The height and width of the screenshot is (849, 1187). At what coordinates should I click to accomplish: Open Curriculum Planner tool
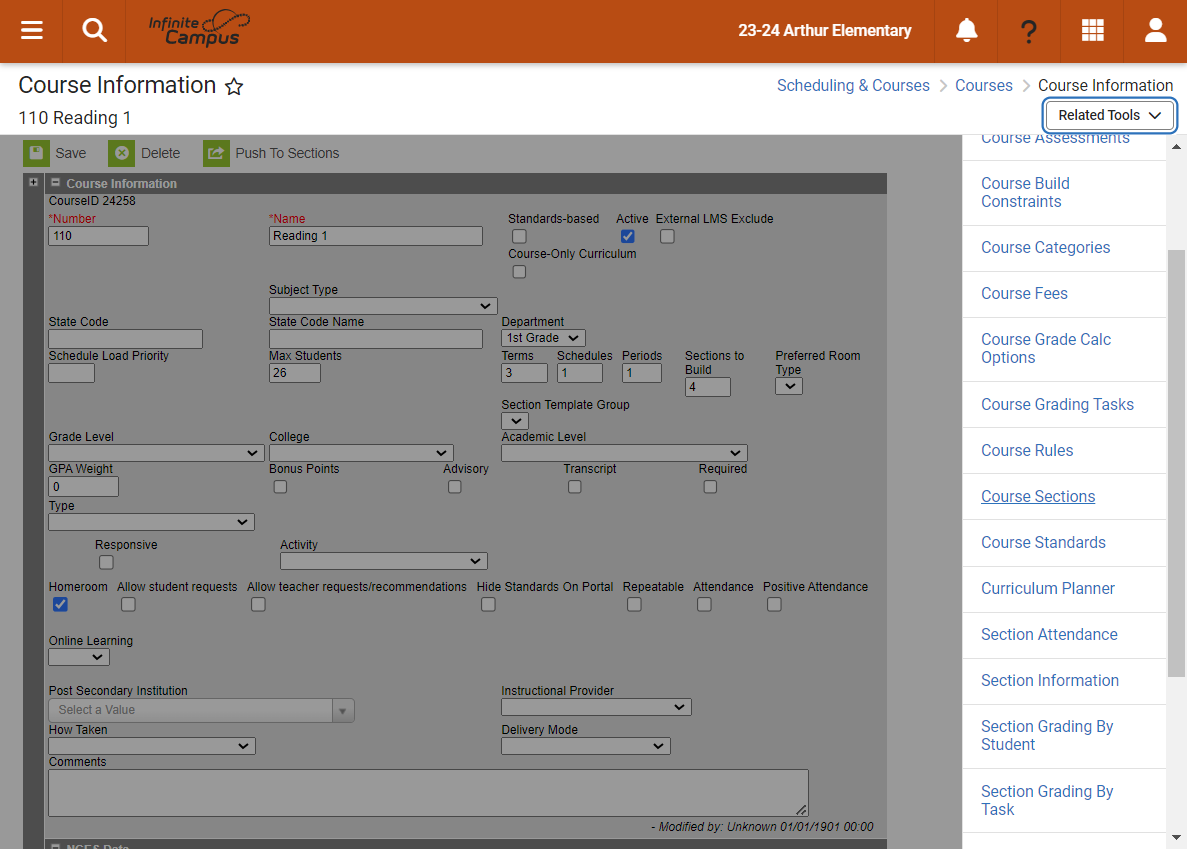(1048, 589)
